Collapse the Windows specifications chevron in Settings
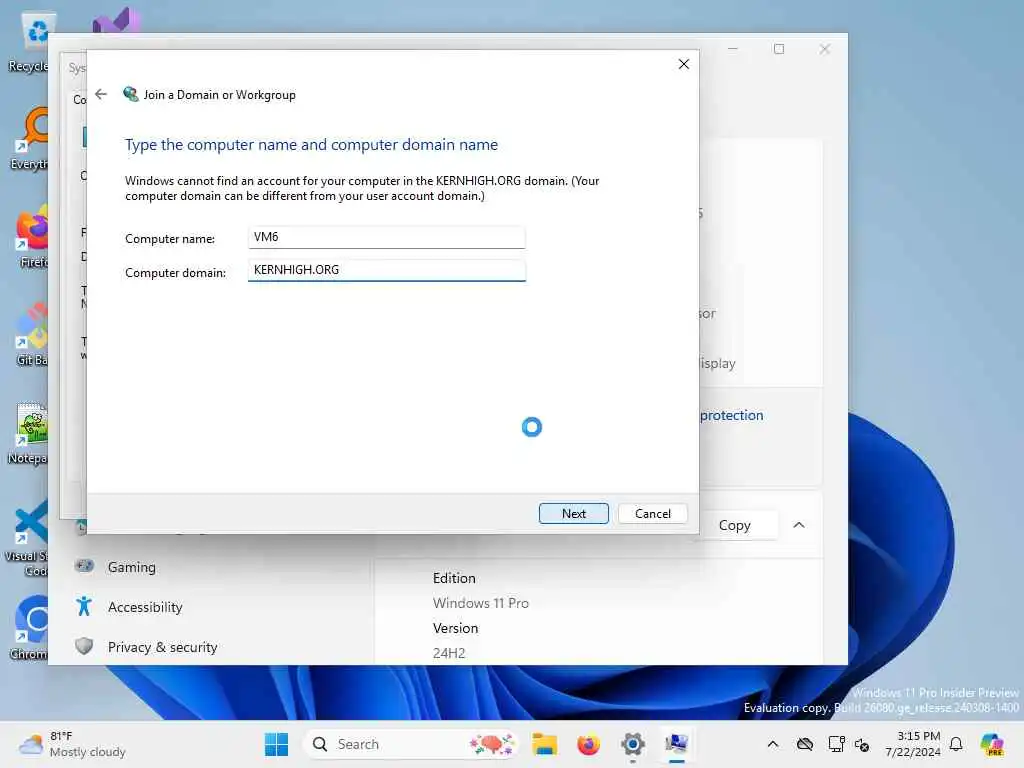1024x768 pixels. pos(799,525)
